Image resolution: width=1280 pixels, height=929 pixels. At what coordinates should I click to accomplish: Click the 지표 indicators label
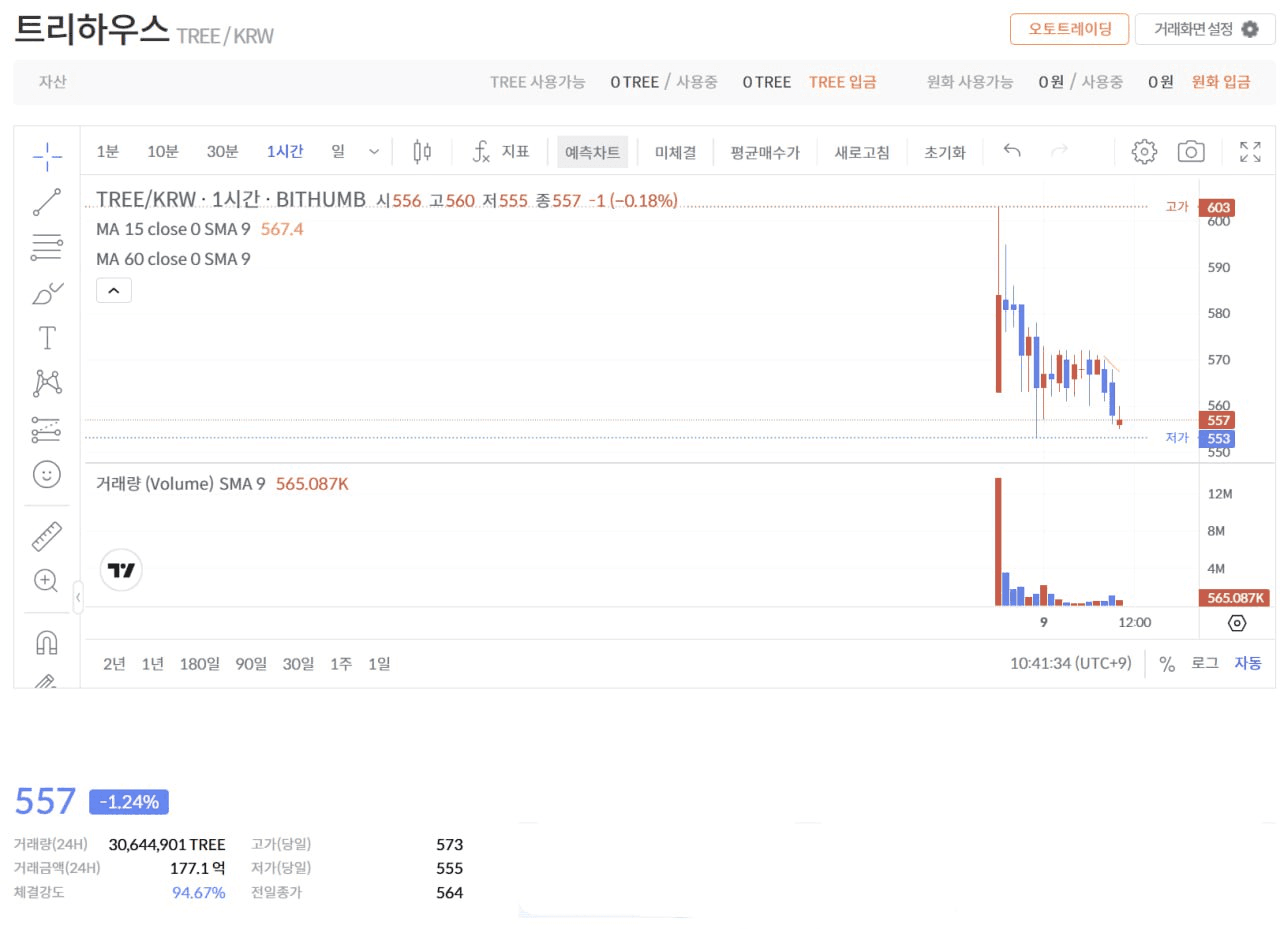click(515, 152)
